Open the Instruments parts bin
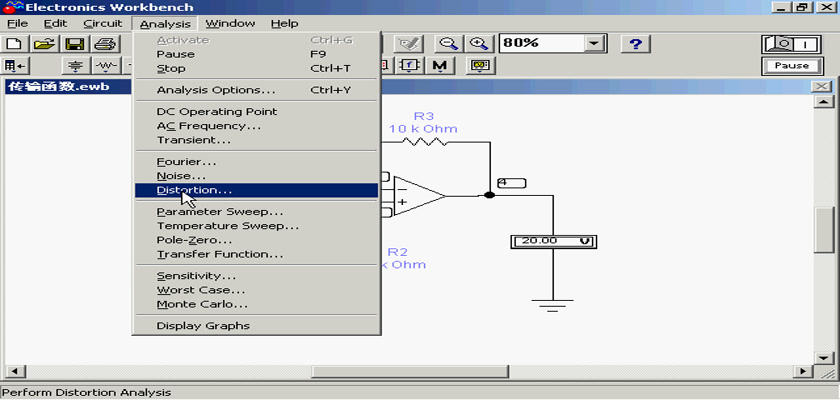Viewport: 840px width, 400px height. click(x=481, y=66)
